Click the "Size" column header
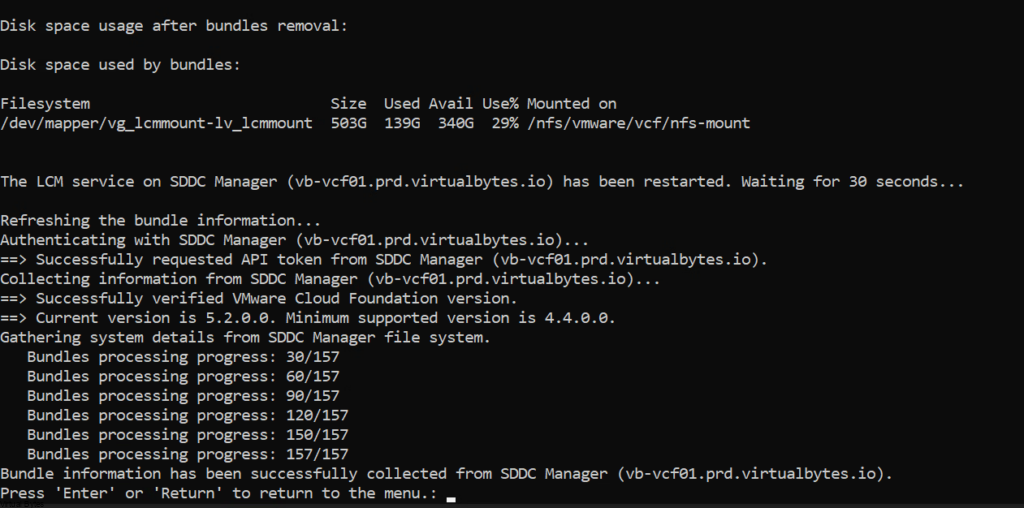Screen dimensions: 1024x508 (x=348, y=104)
